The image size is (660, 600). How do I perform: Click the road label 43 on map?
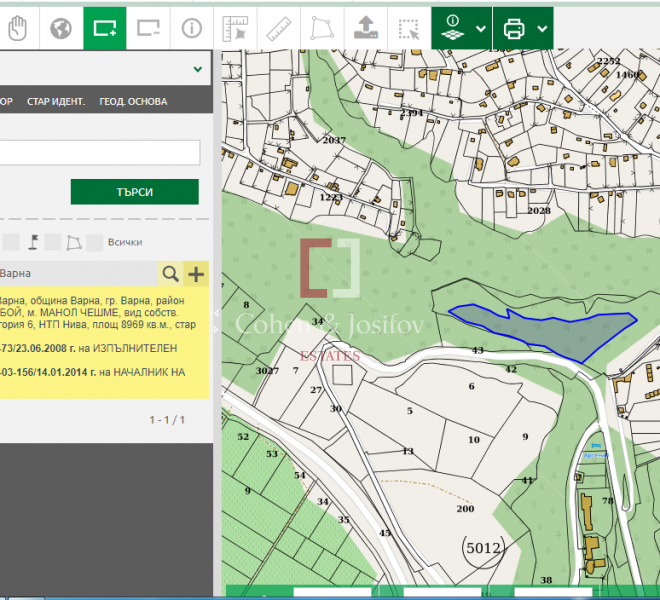(x=477, y=350)
